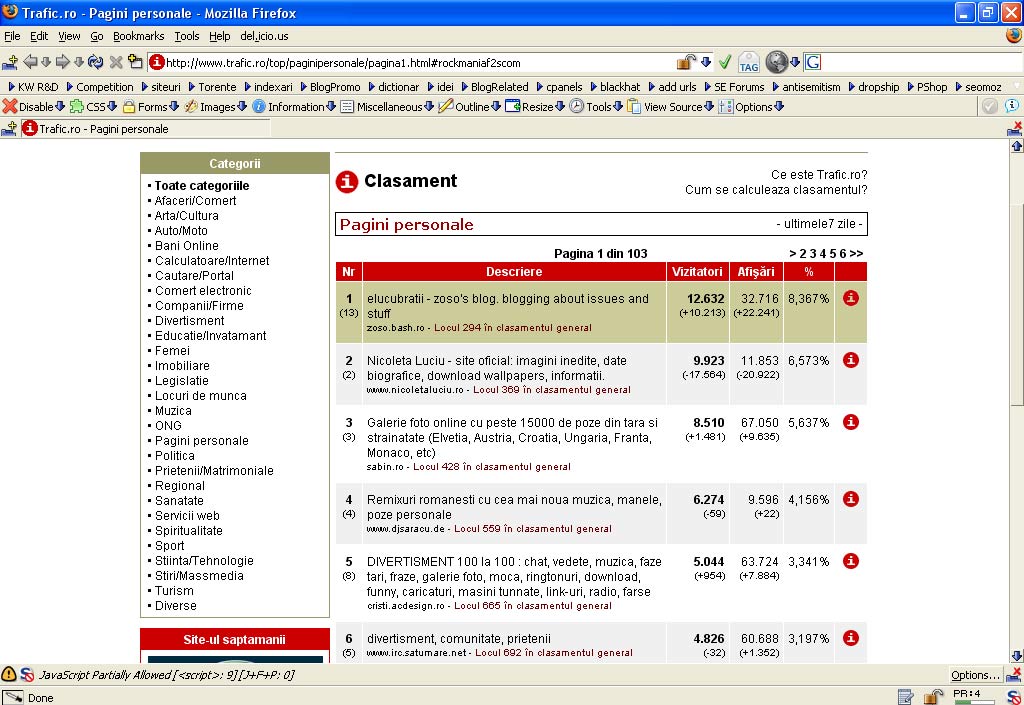Click the visitor count 12.632

(x=705, y=298)
